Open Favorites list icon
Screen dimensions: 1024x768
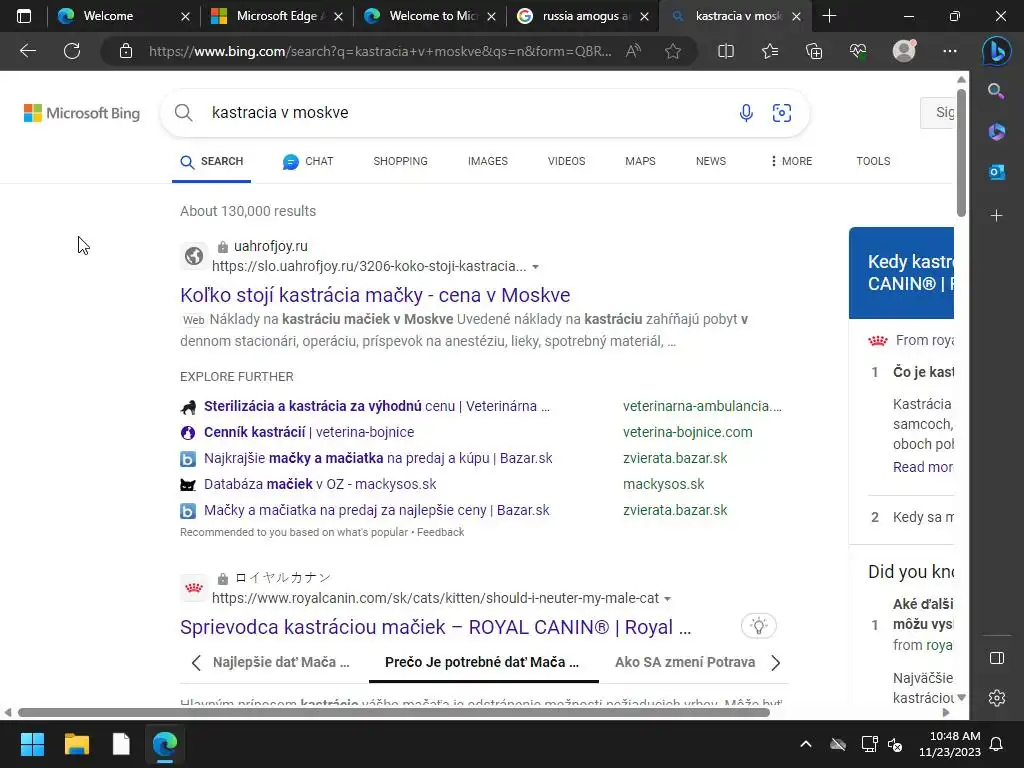click(x=770, y=51)
